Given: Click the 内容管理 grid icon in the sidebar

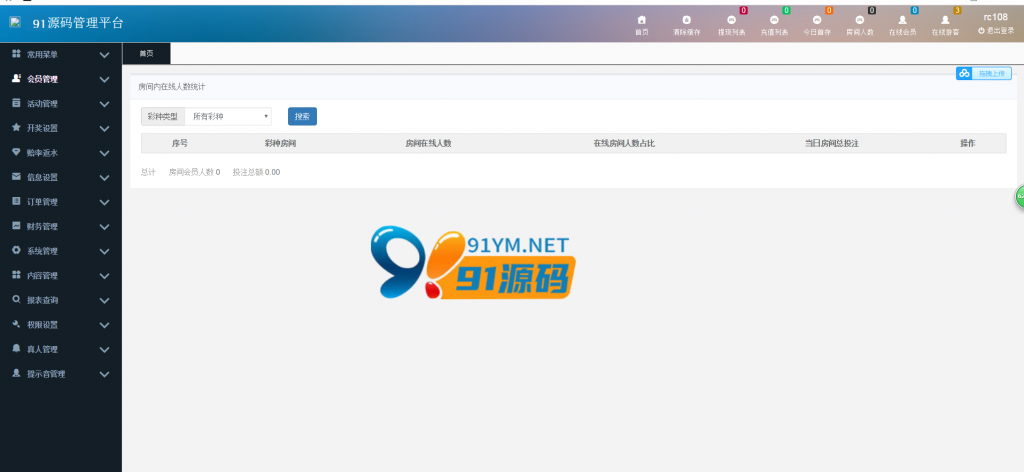Looking at the screenshot, I should pos(17,275).
